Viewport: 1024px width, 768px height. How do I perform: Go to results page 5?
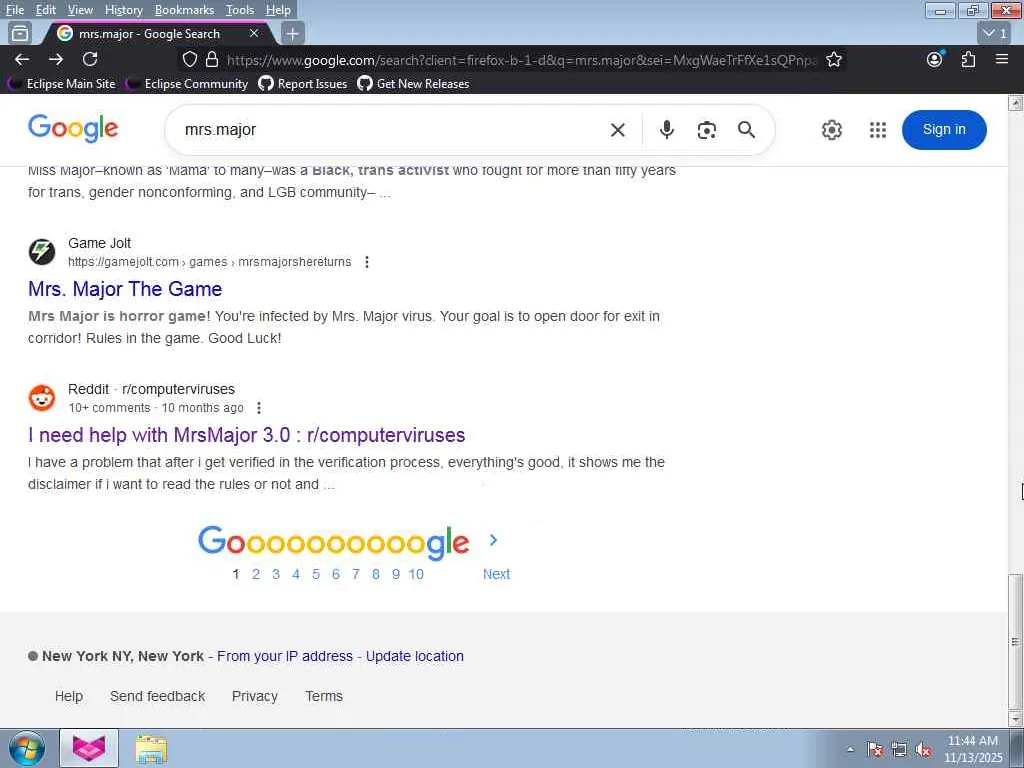coord(316,574)
